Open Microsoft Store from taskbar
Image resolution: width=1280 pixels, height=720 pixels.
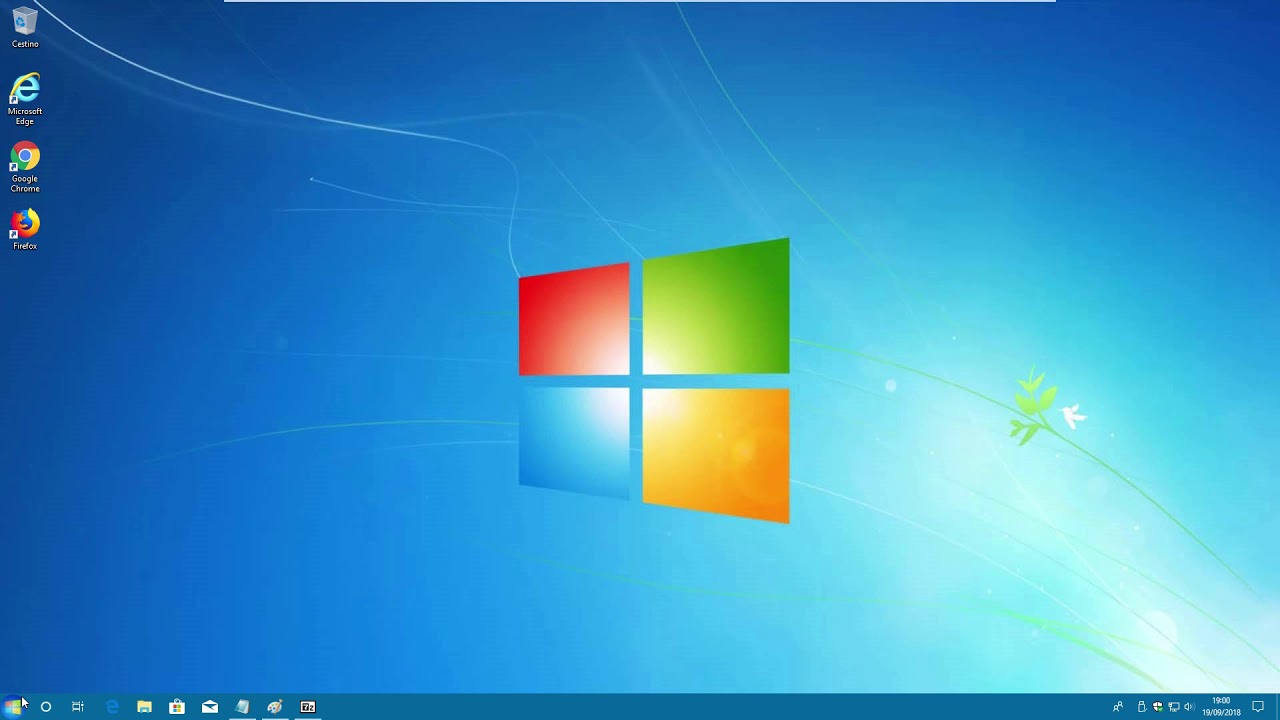(x=177, y=707)
